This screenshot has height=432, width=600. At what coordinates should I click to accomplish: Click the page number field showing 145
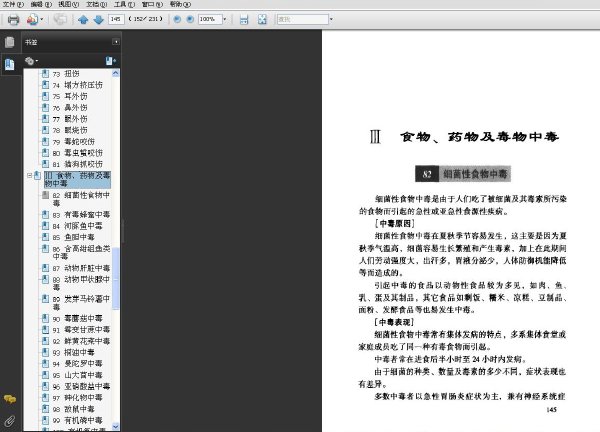tap(116, 19)
